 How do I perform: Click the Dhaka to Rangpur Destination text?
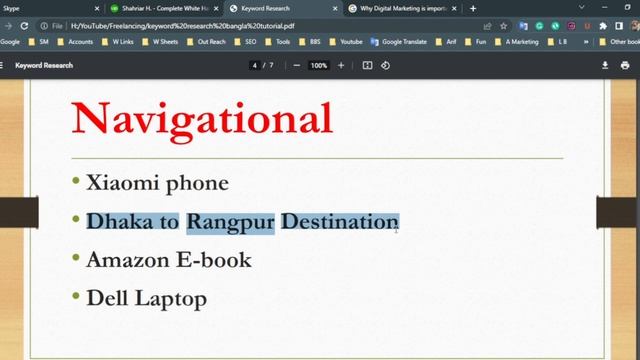point(242,222)
